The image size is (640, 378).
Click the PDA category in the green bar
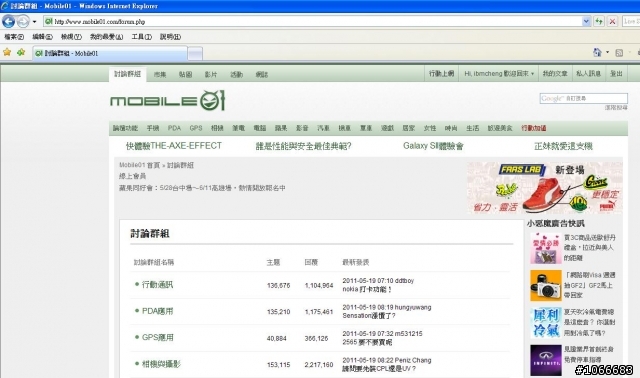coord(174,128)
